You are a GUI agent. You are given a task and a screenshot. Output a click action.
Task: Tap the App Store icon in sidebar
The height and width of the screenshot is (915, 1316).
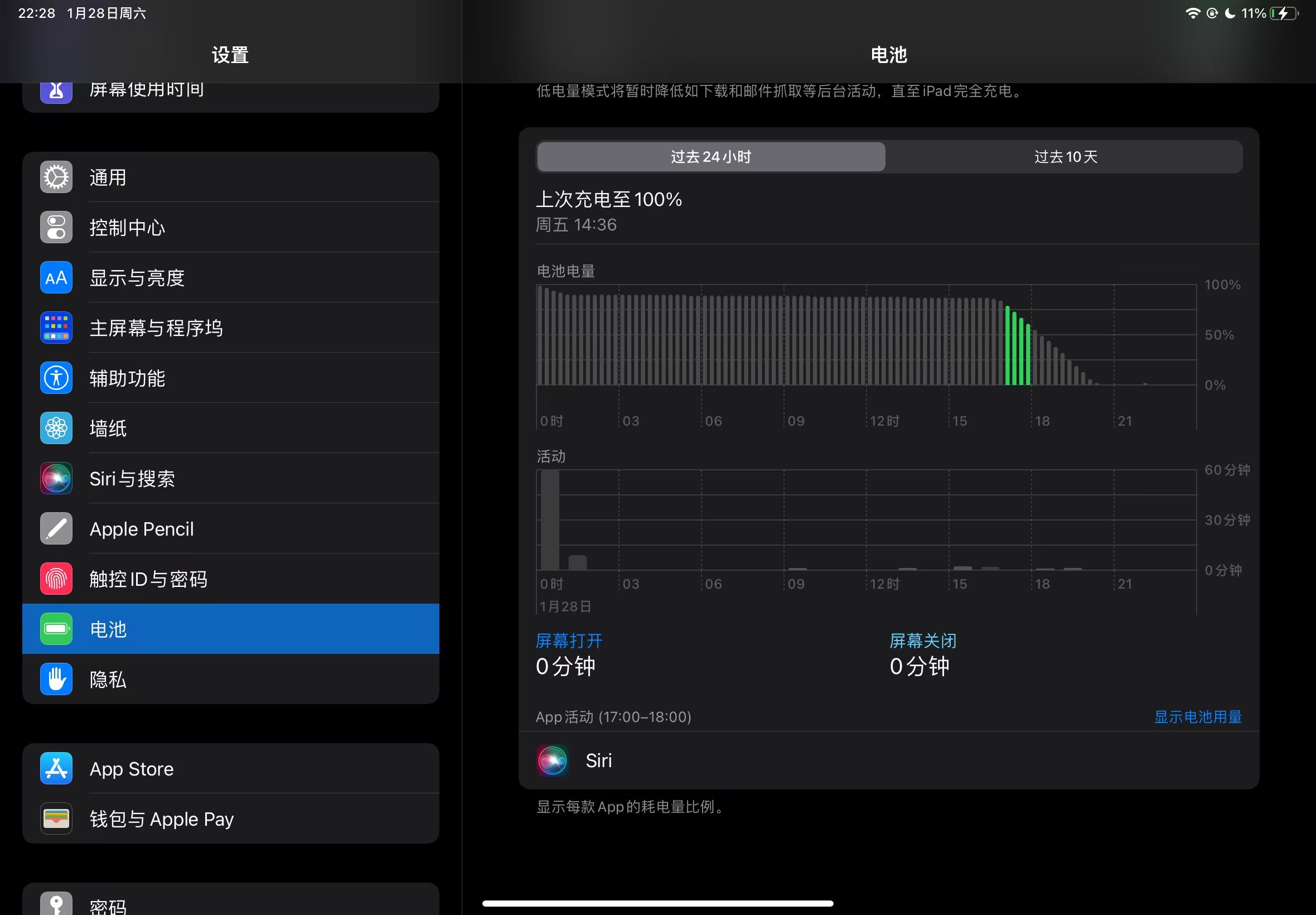coord(56,769)
